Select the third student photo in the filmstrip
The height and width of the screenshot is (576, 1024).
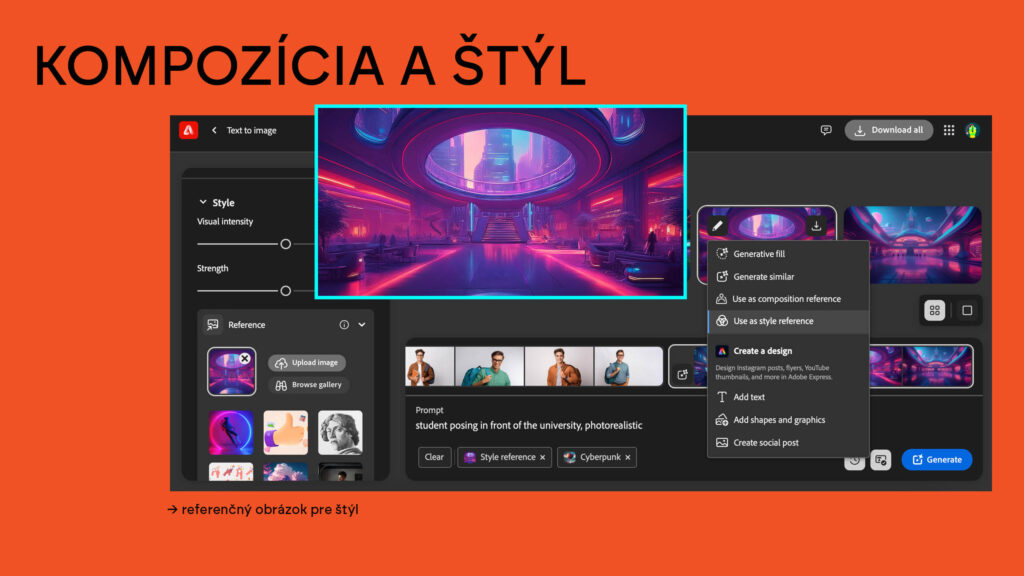560,366
